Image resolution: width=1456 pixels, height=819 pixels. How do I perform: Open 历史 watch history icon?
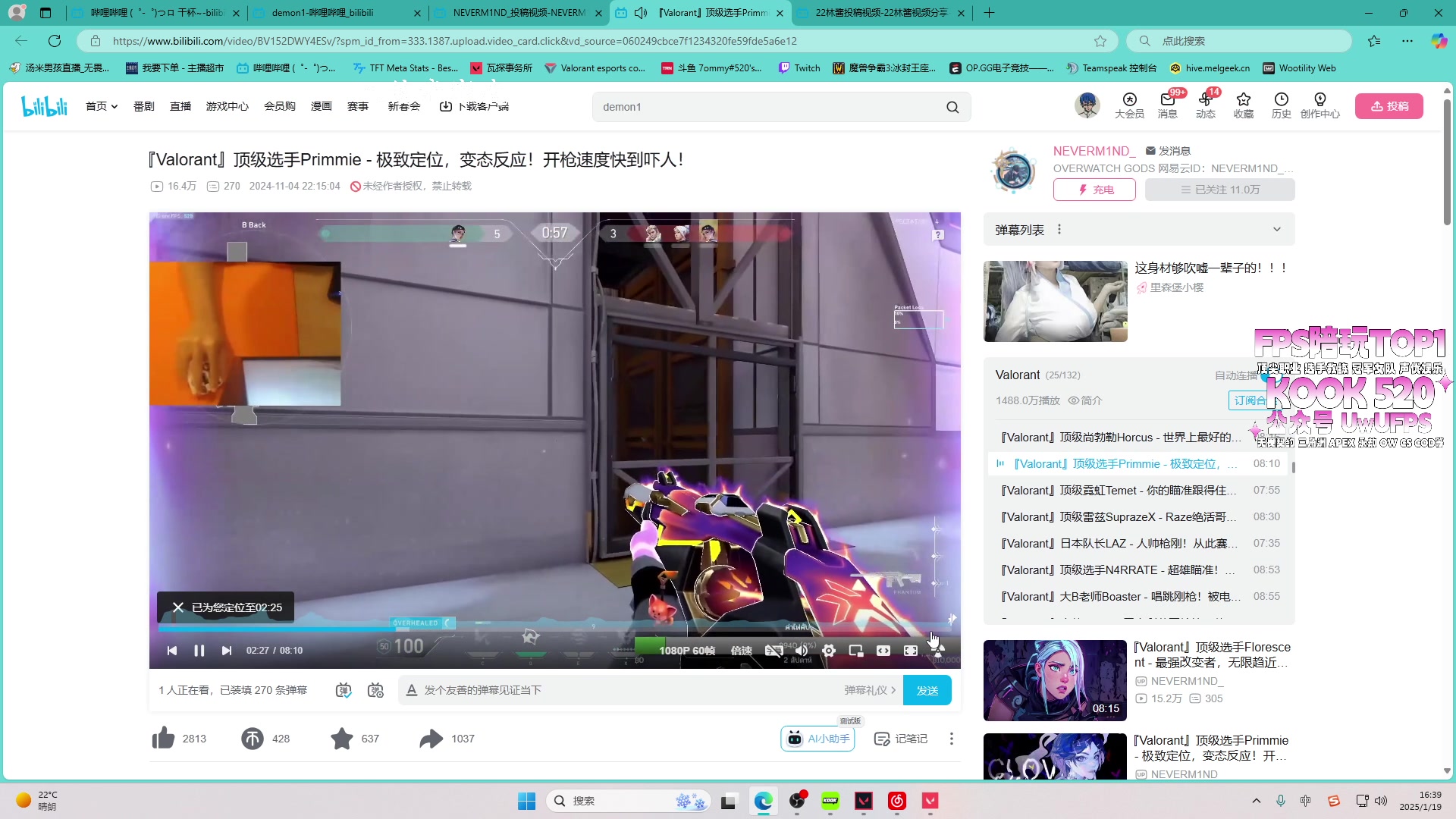coord(1282,105)
